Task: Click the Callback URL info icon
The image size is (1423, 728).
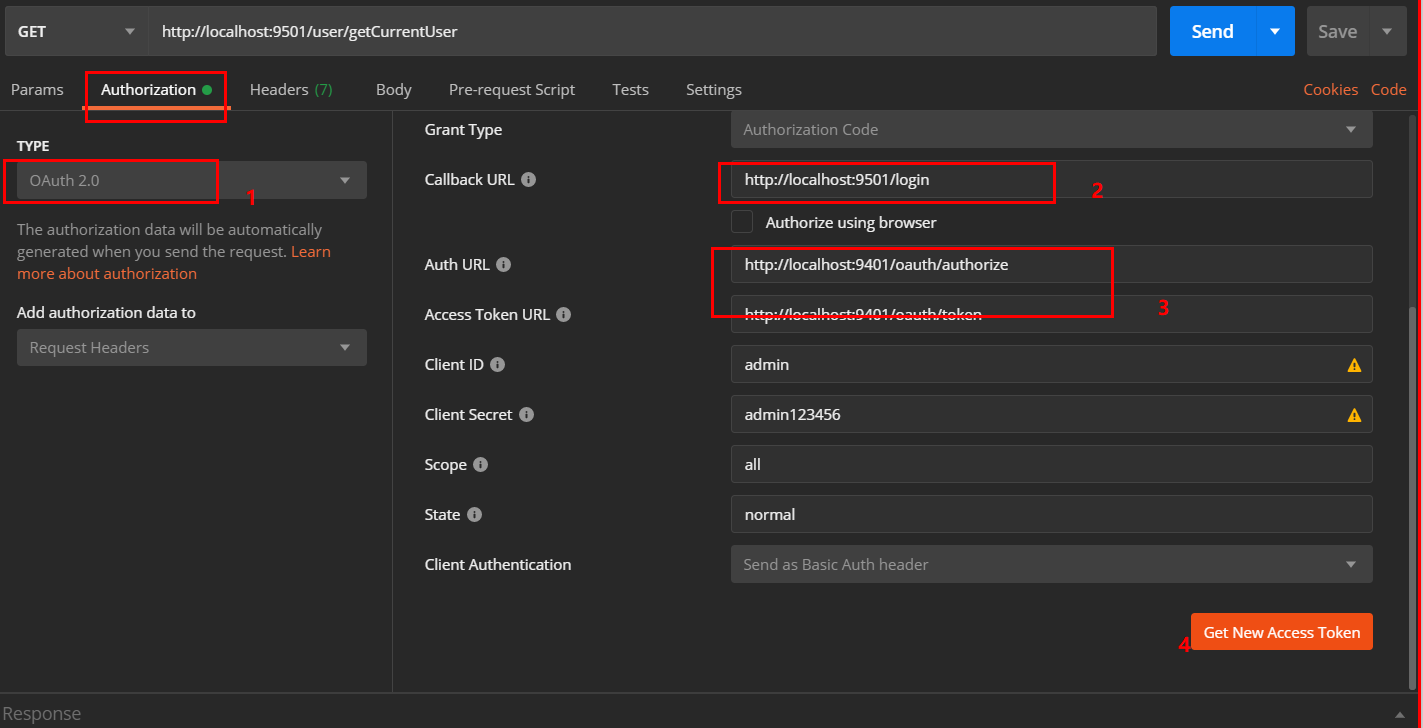Action: (x=529, y=180)
